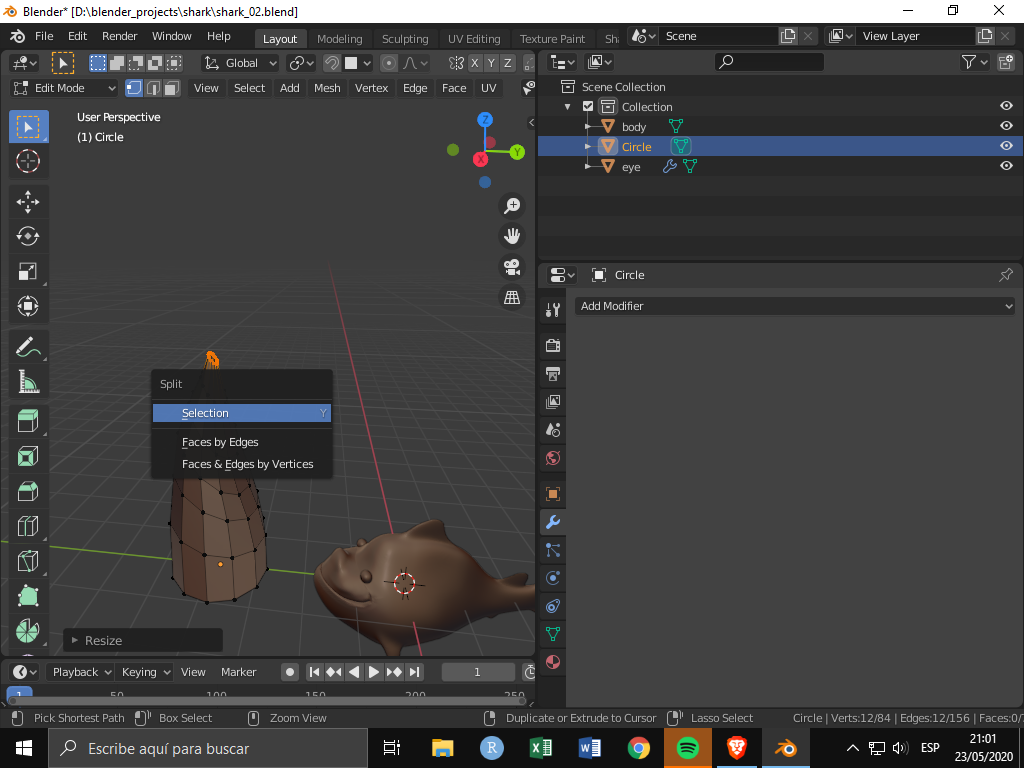This screenshot has width=1024, height=768.
Task: Open the Add Modifier dropdown
Action: tap(795, 306)
